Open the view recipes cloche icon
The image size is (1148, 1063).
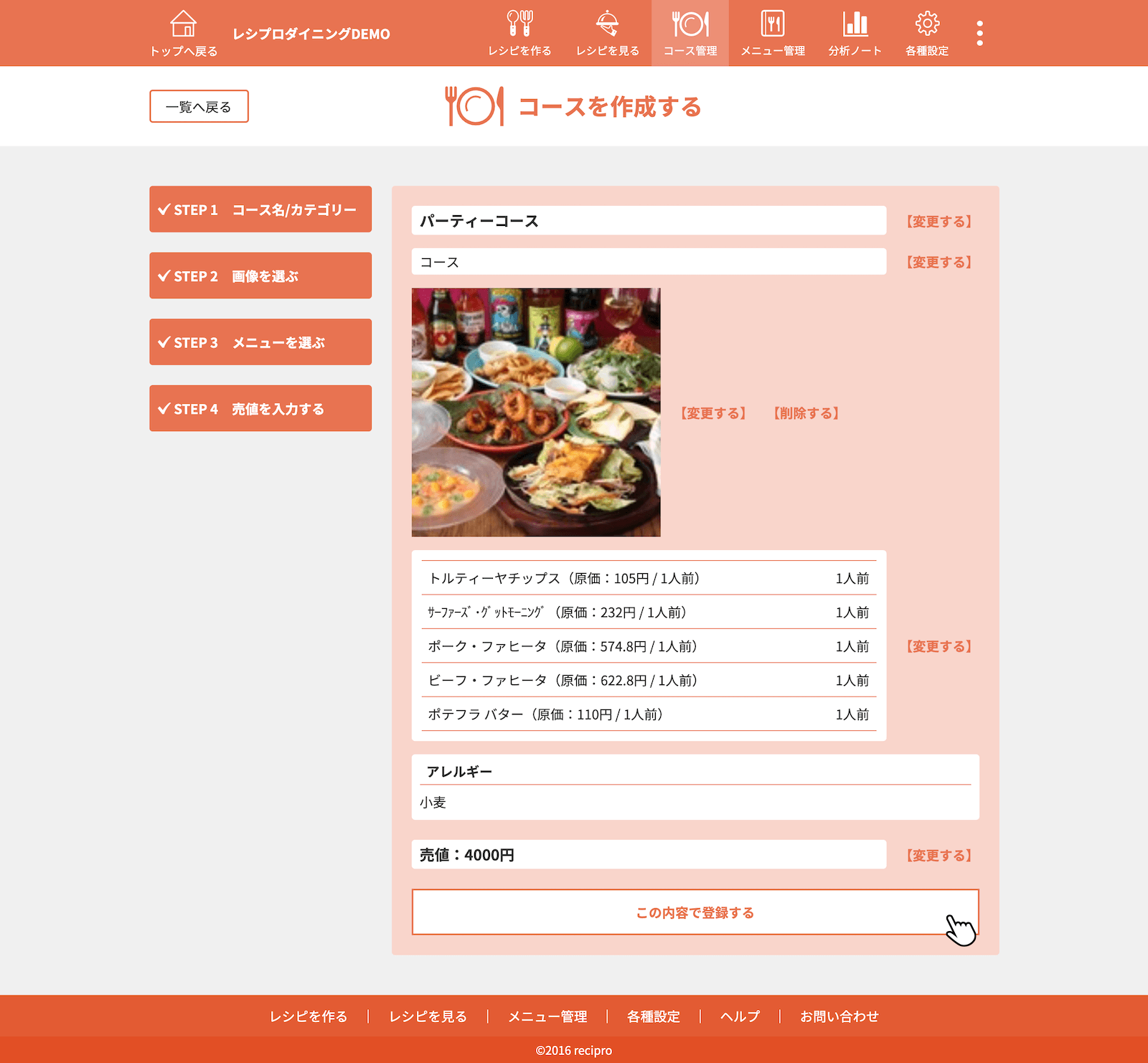[x=607, y=25]
